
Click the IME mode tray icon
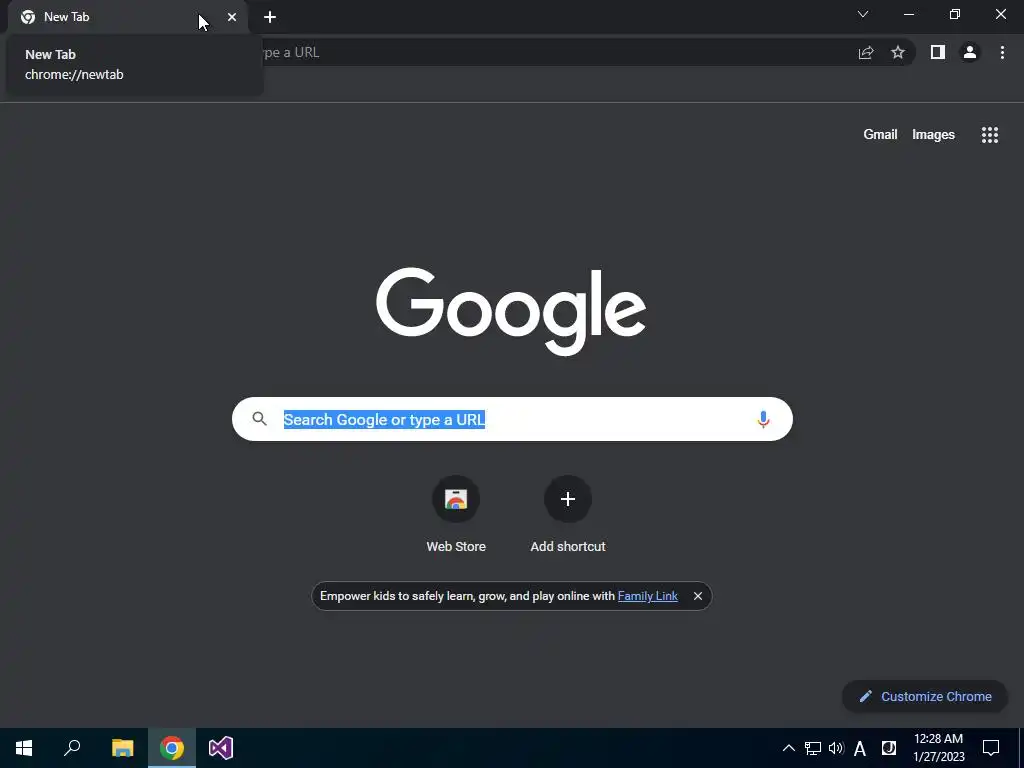point(889,748)
